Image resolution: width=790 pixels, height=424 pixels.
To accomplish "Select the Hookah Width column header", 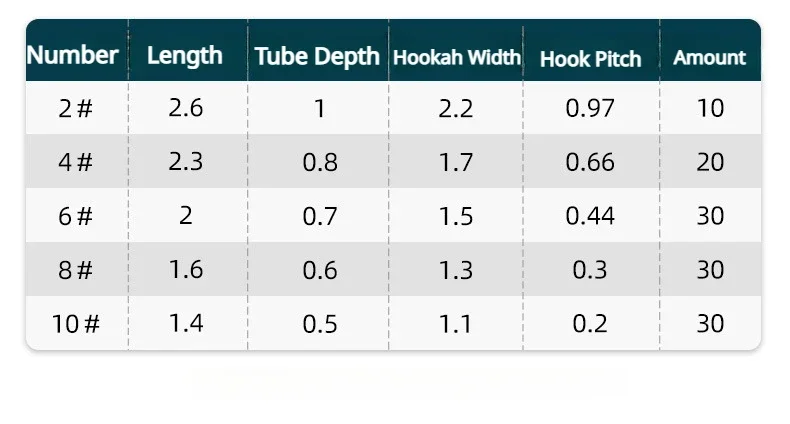I will pos(456,57).
